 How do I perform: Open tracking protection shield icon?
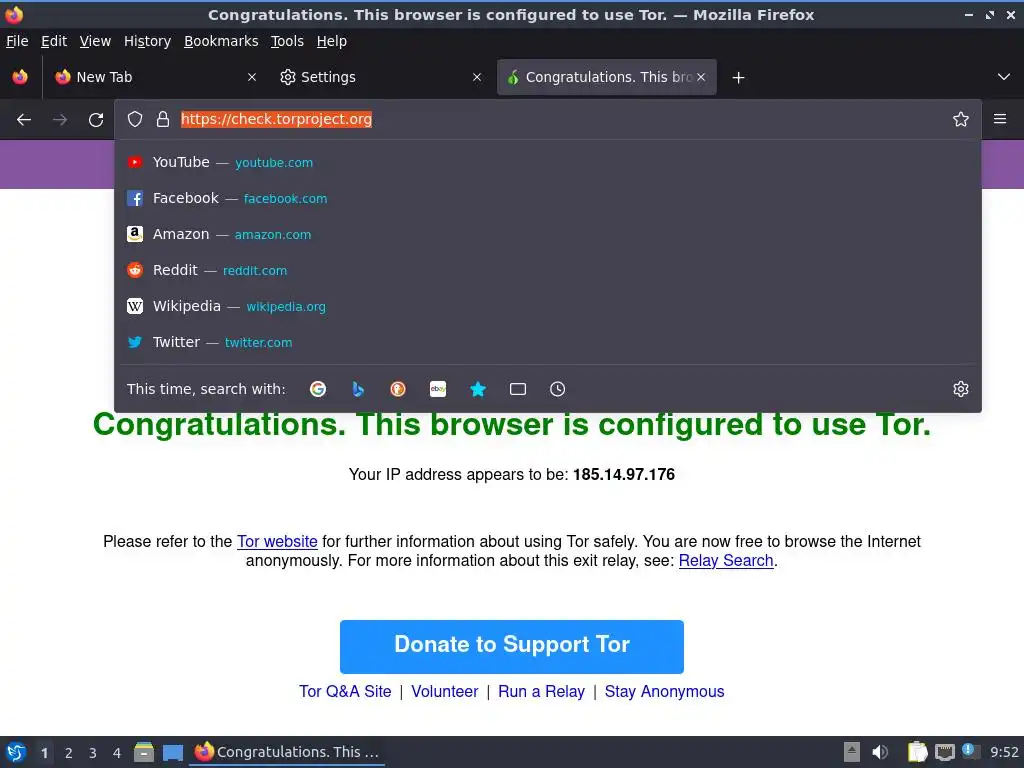[x=135, y=119]
